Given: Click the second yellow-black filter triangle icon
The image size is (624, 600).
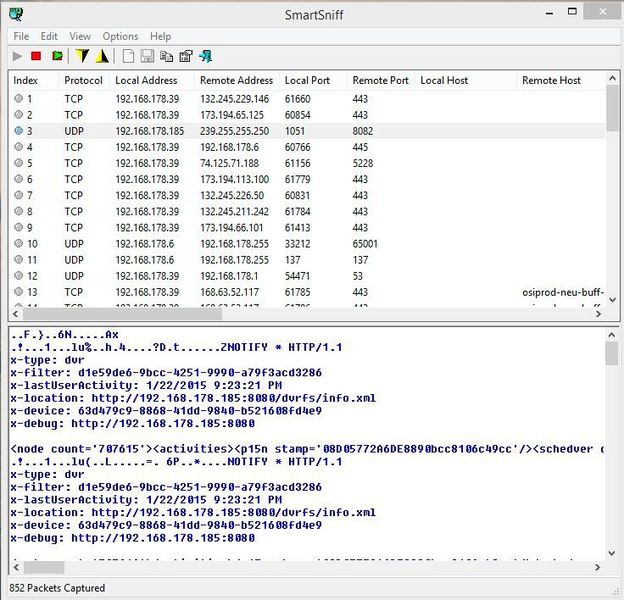Looking at the screenshot, I should (101, 56).
